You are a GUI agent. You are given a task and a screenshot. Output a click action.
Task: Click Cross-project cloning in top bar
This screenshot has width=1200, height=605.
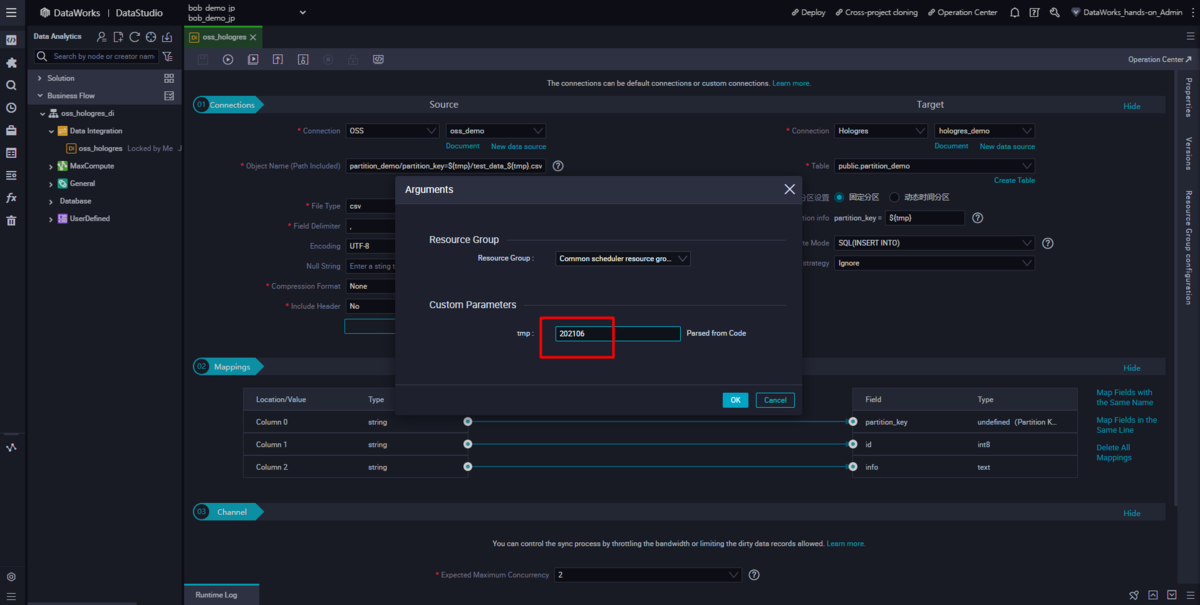[x=876, y=13]
